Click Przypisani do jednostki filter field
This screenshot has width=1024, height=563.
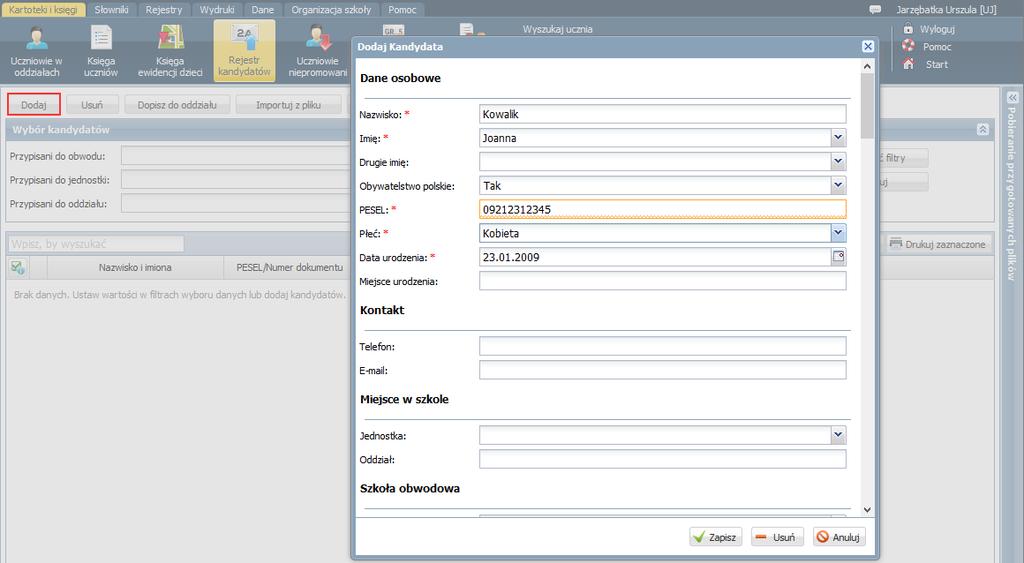(x=235, y=180)
